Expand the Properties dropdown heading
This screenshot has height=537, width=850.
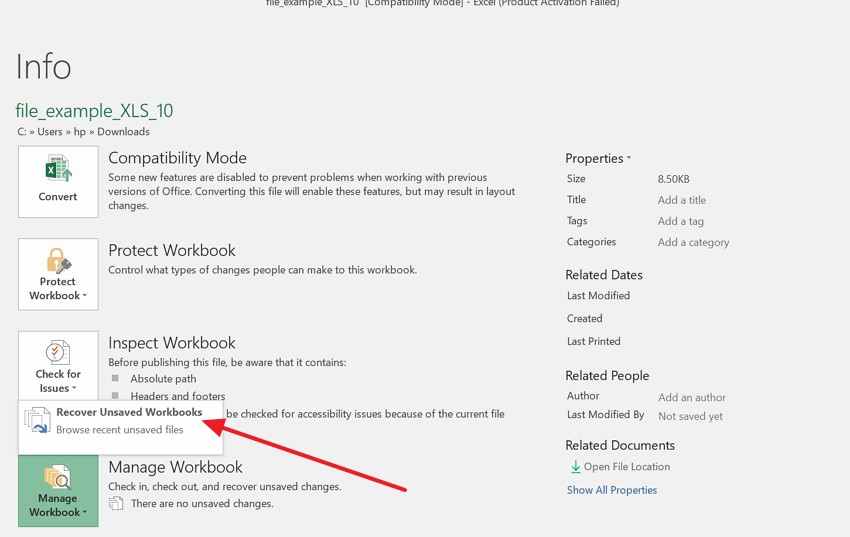pyautogui.click(x=598, y=158)
